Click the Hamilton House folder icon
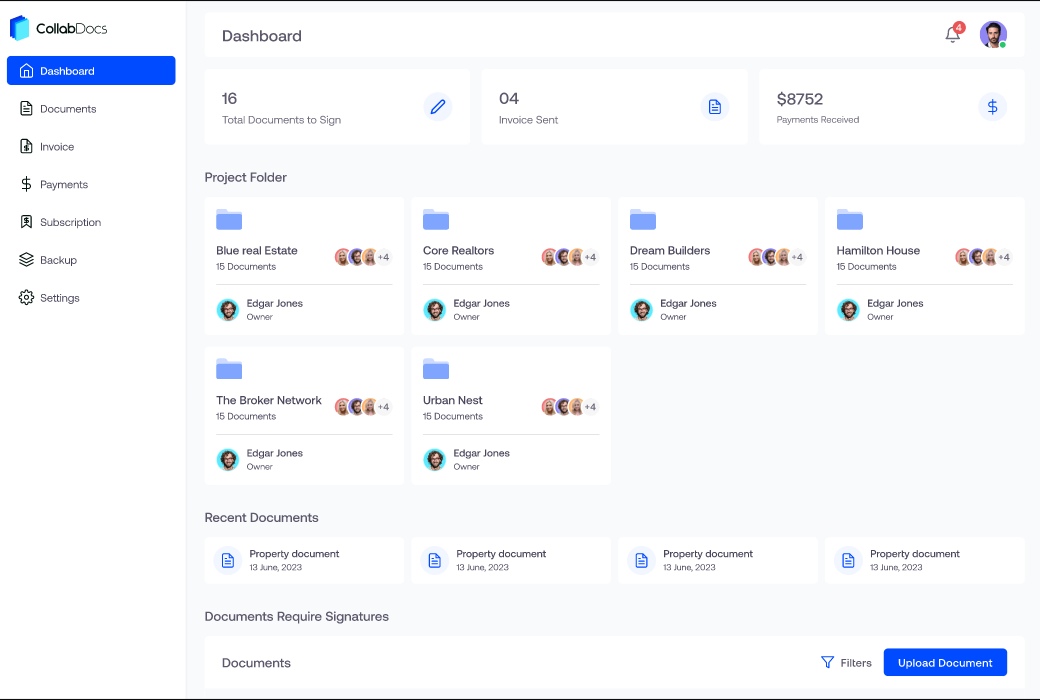Screen dimensions: 1040x700 click(x=849, y=220)
